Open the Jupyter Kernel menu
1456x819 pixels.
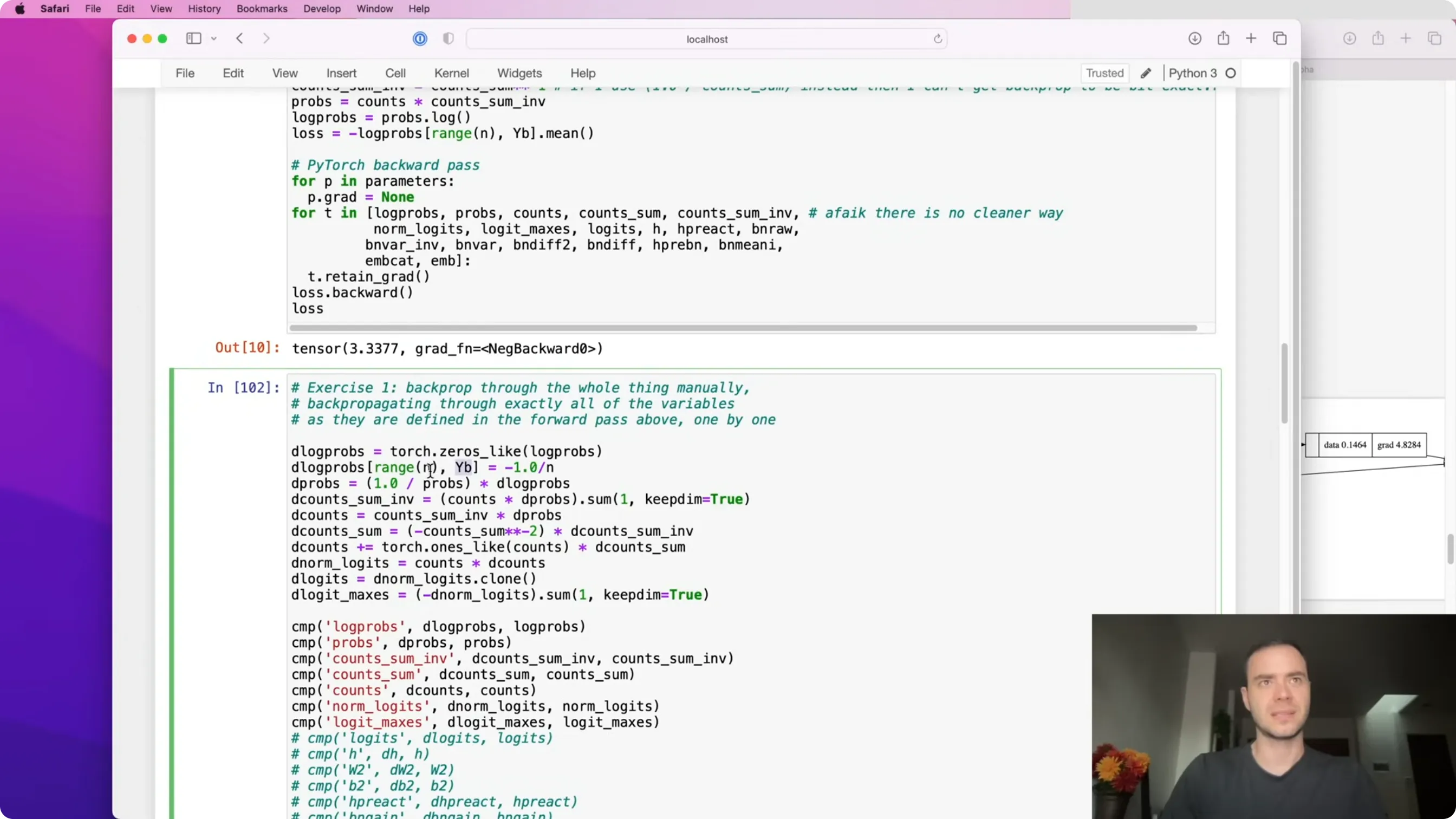pyautogui.click(x=452, y=73)
